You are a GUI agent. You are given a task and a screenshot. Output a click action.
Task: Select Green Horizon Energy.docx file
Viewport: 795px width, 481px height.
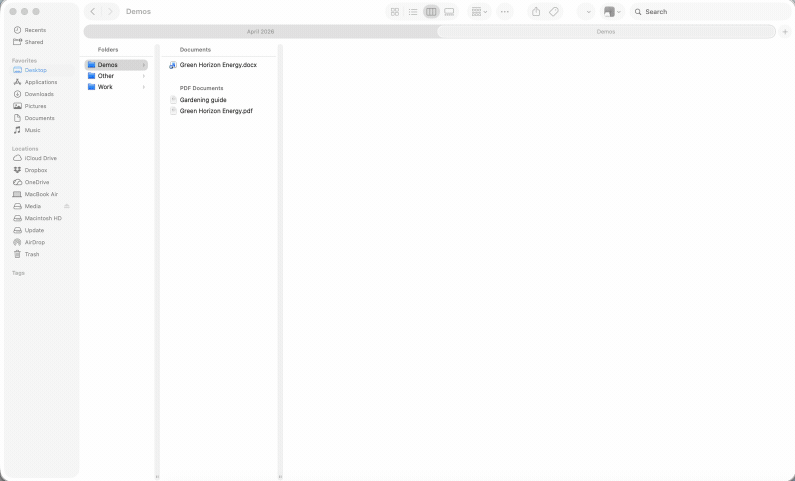[x=219, y=65]
